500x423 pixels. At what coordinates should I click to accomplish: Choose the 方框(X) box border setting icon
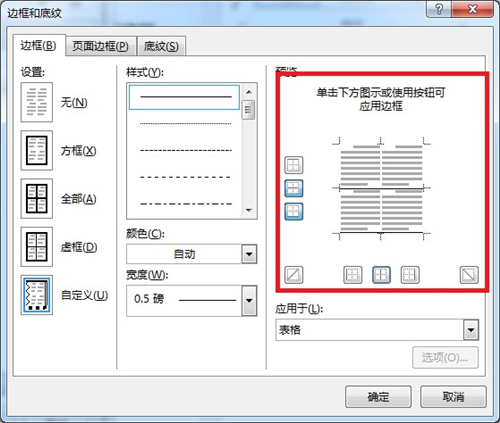(x=37, y=150)
